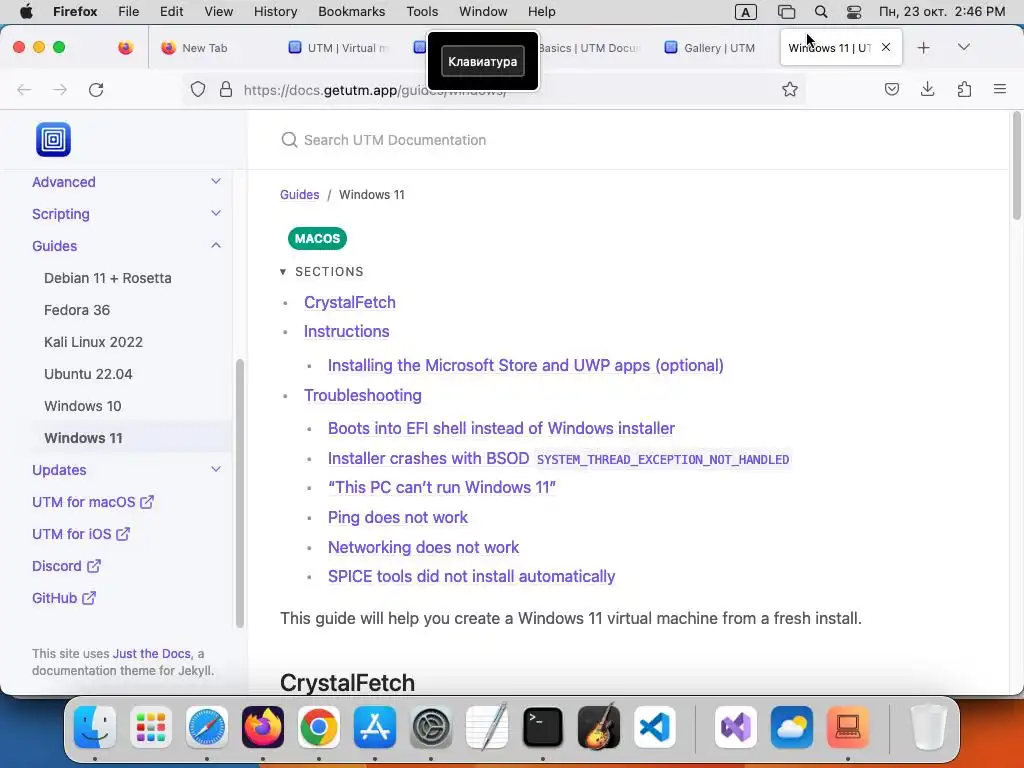Click the reload page button

[96, 89]
